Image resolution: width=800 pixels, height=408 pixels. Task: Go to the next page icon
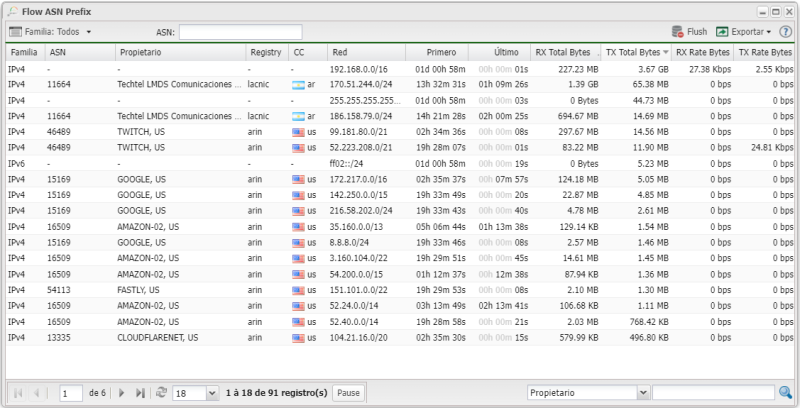pos(121,393)
